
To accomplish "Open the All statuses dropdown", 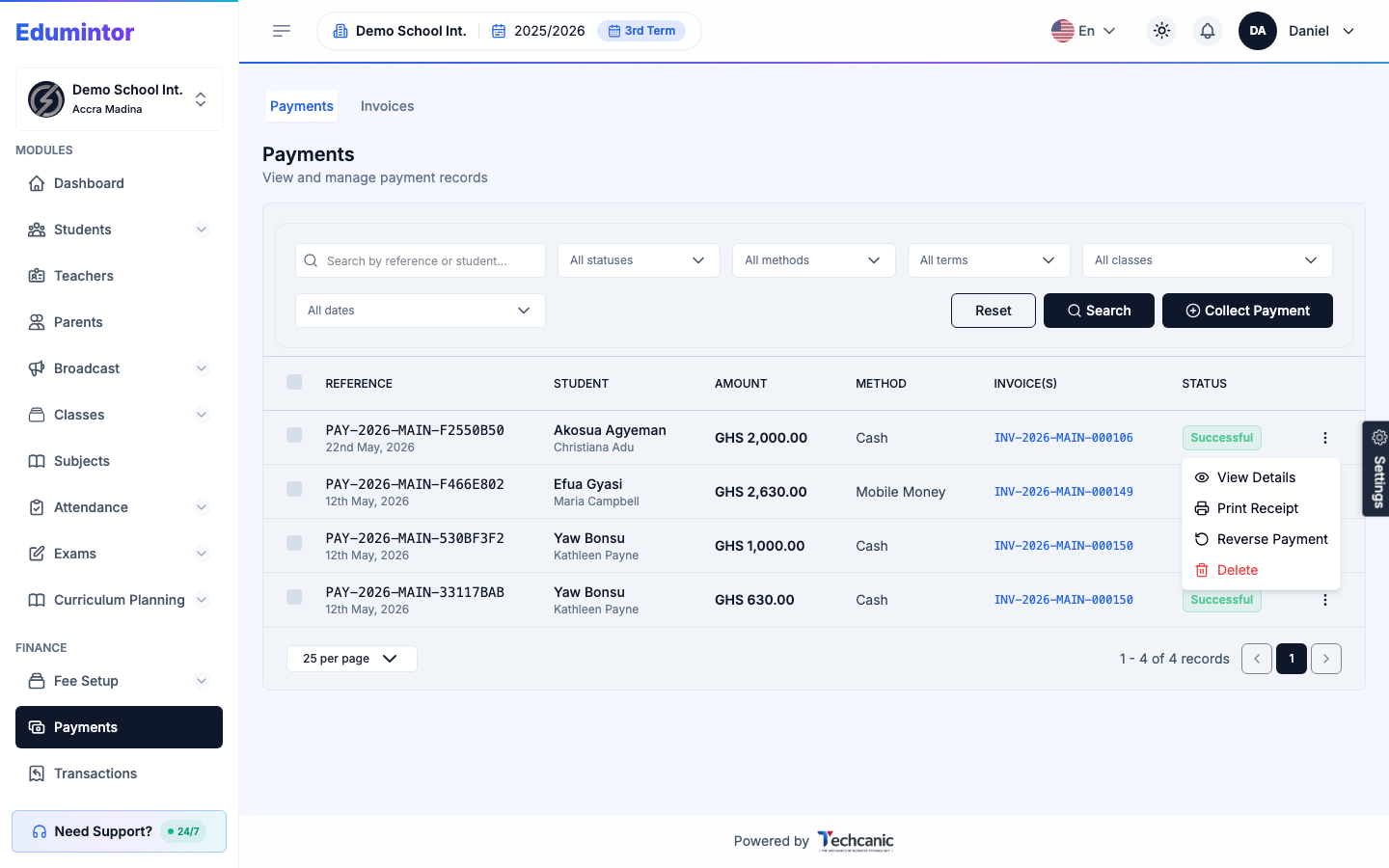I will [x=639, y=260].
